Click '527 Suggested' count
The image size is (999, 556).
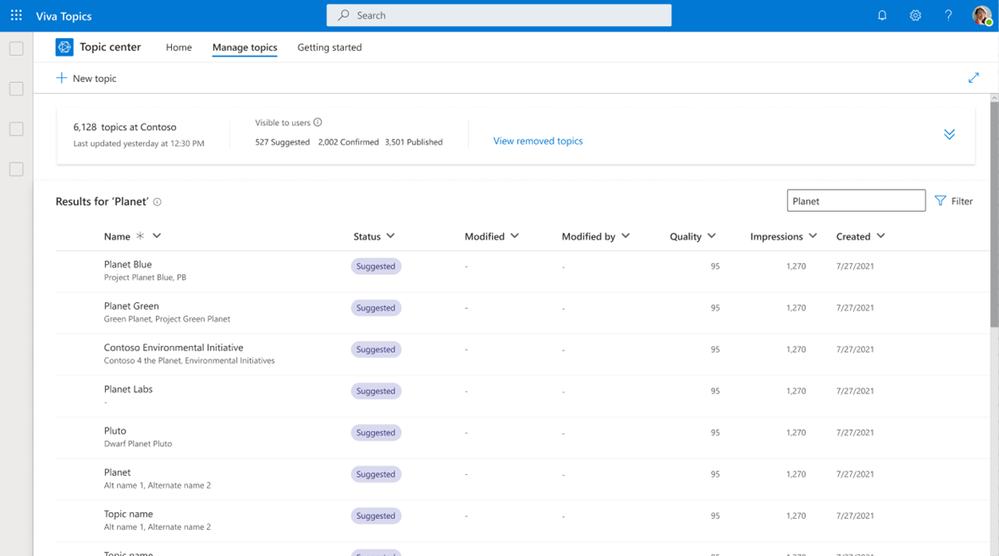pyautogui.click(x=282, y=142)
